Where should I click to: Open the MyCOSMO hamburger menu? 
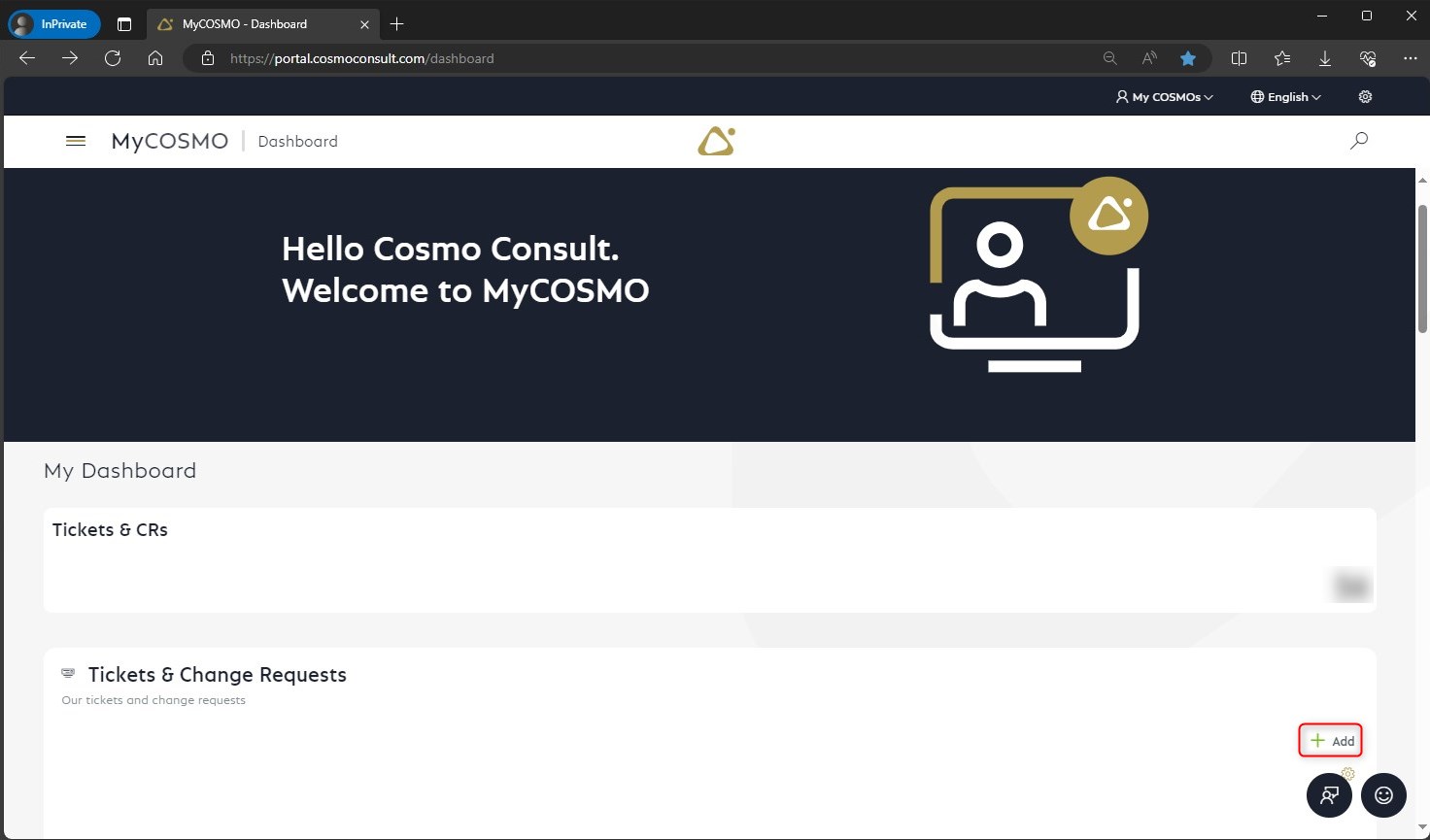(x=75, y=141)
